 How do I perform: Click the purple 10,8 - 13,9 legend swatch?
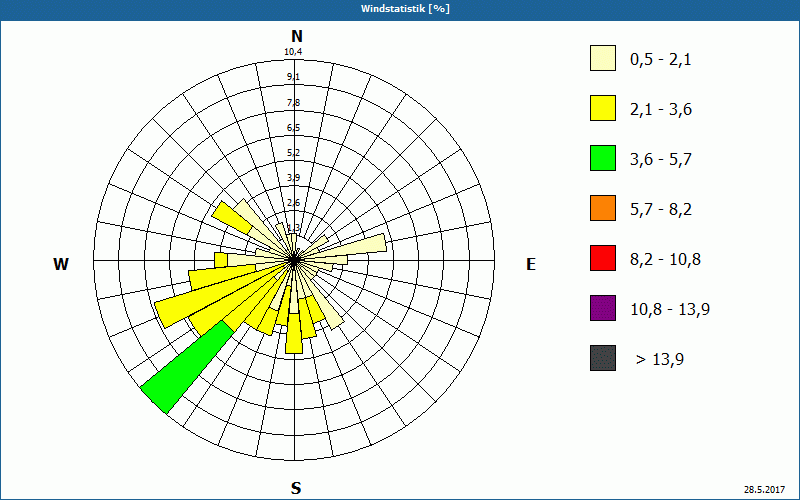click(603, 308)
